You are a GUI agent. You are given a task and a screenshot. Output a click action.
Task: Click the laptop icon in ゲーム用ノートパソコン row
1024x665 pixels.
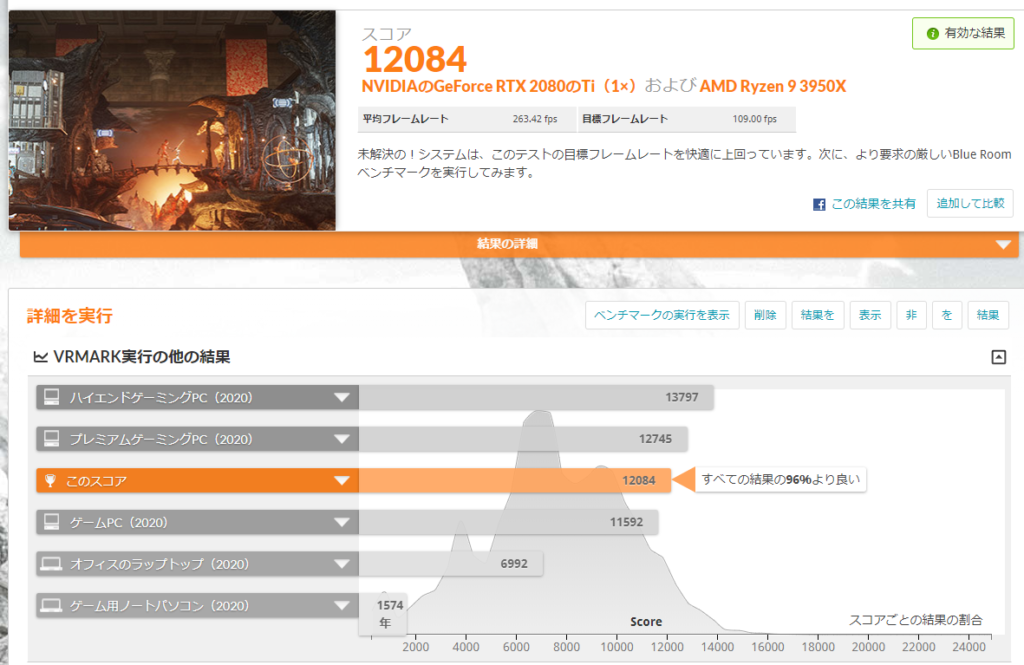pyautogui.click(x=51, y=605)
